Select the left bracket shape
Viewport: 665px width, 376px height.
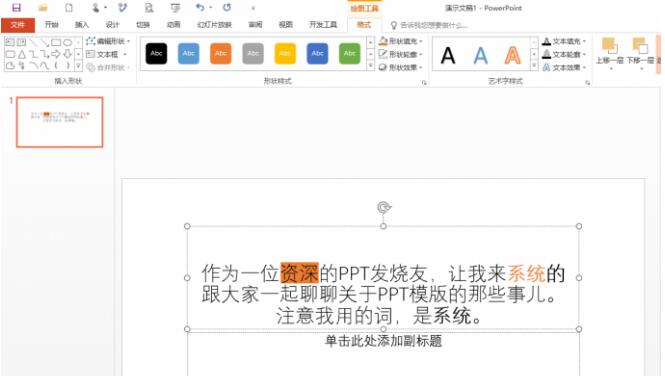pyautogui.click(x=56, y=65)
